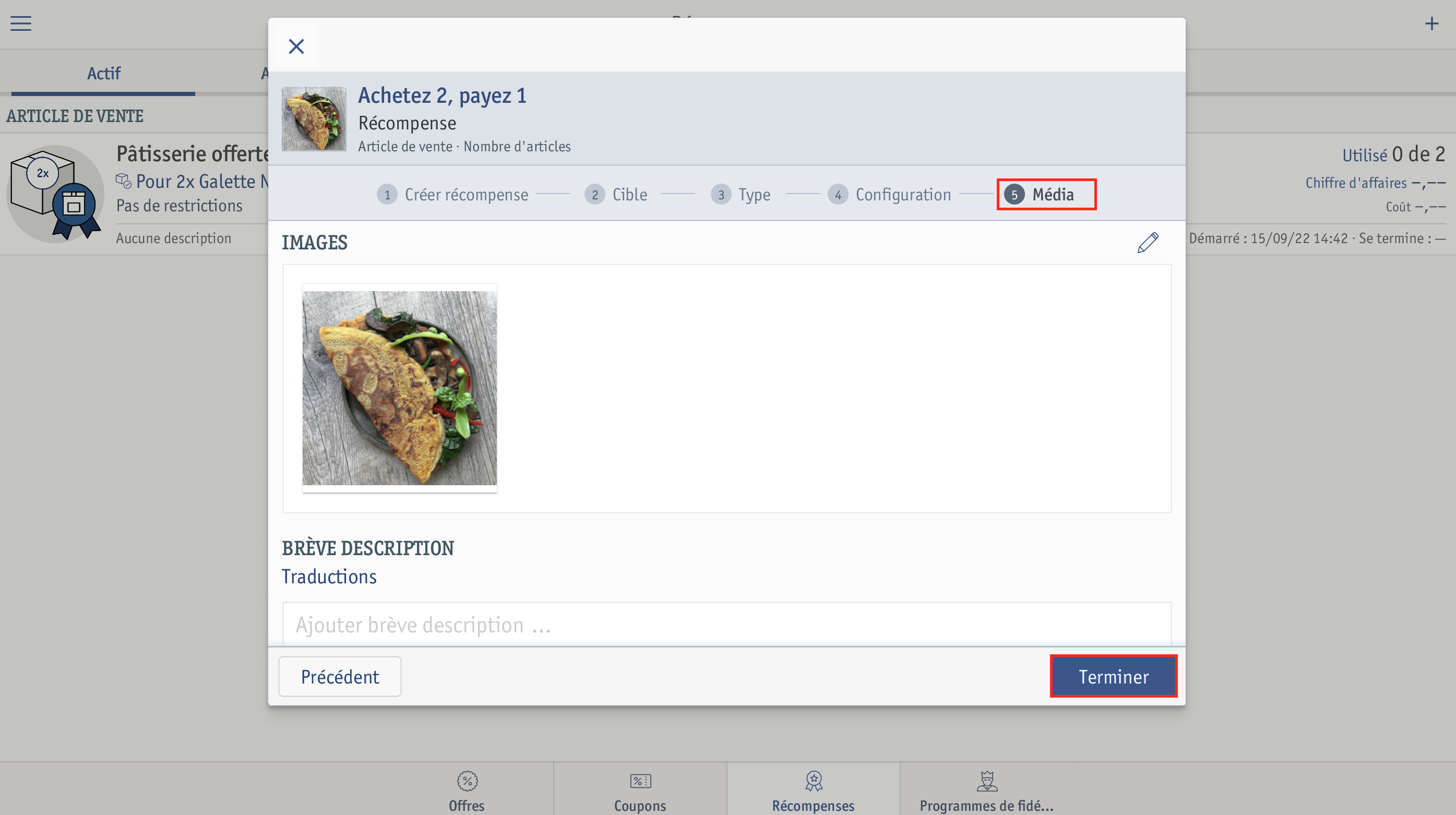Click the Pas de restrictions text

click(x=179, y=206)
